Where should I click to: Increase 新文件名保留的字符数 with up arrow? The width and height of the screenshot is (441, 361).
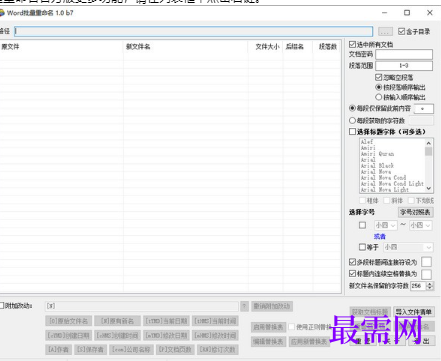[430, 284]
